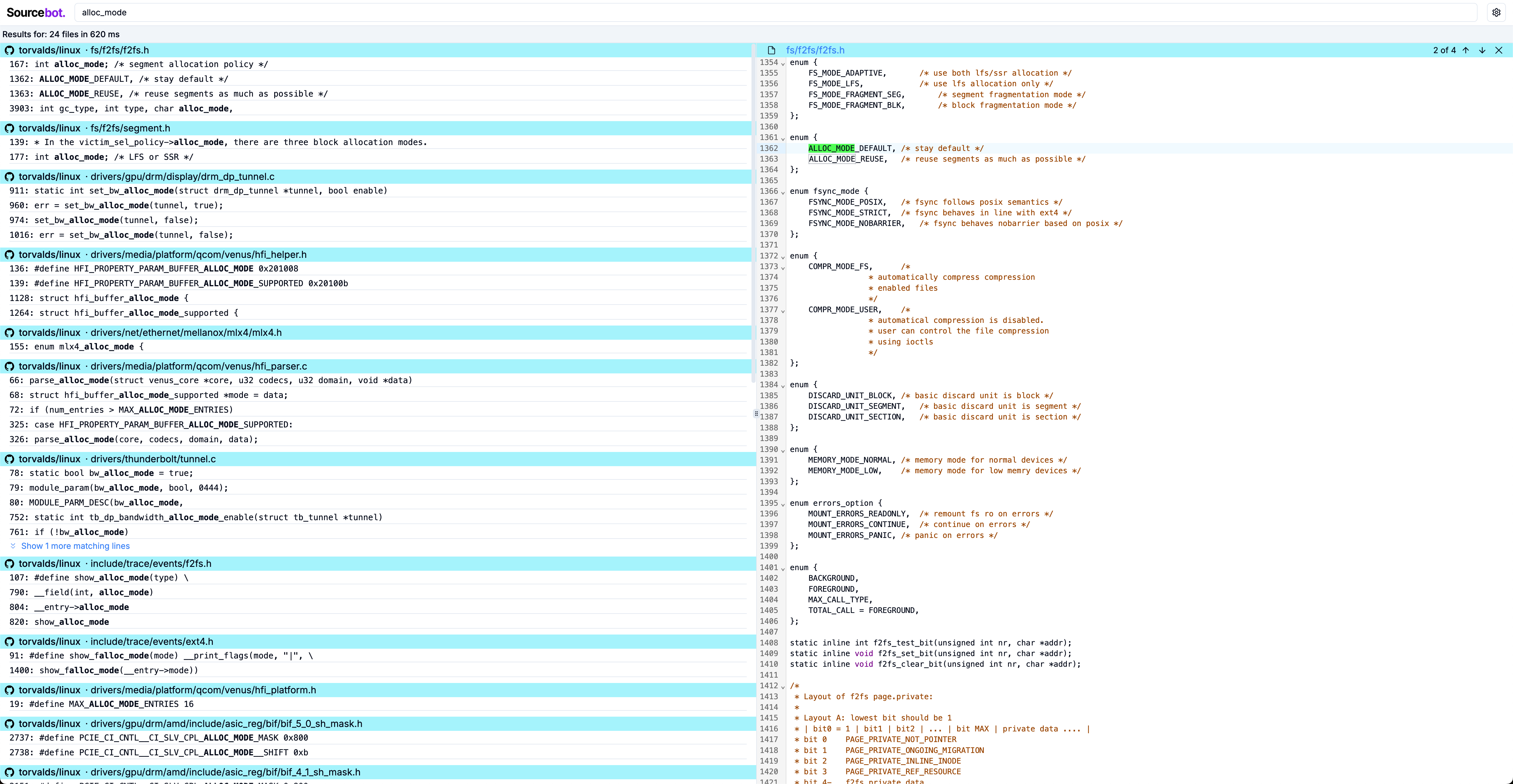Screen dimensions: 1513x784
Task: Go to next match with down arrow
Action: (x=1482, y=51)
